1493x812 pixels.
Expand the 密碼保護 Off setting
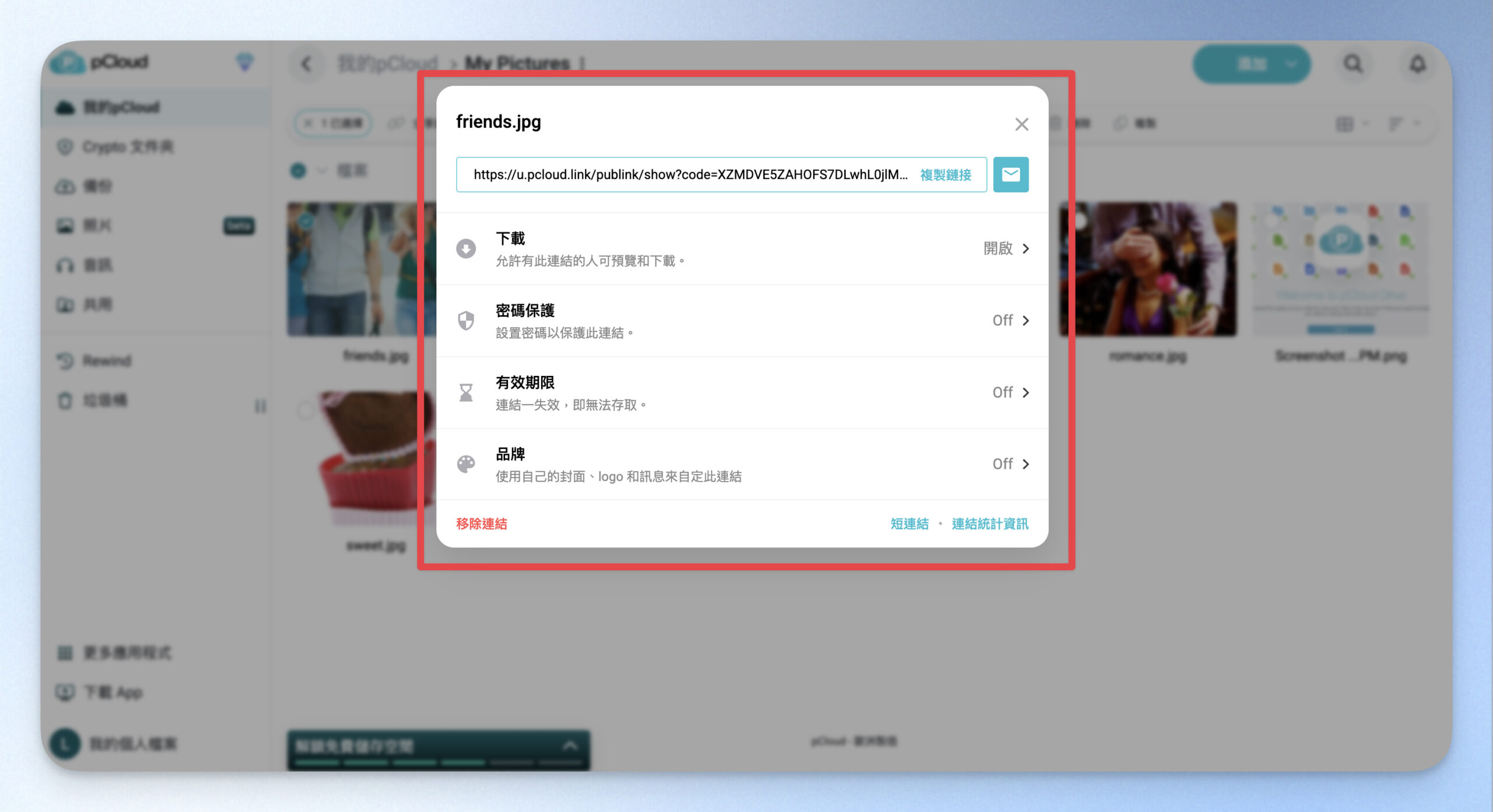coord(742,321)
